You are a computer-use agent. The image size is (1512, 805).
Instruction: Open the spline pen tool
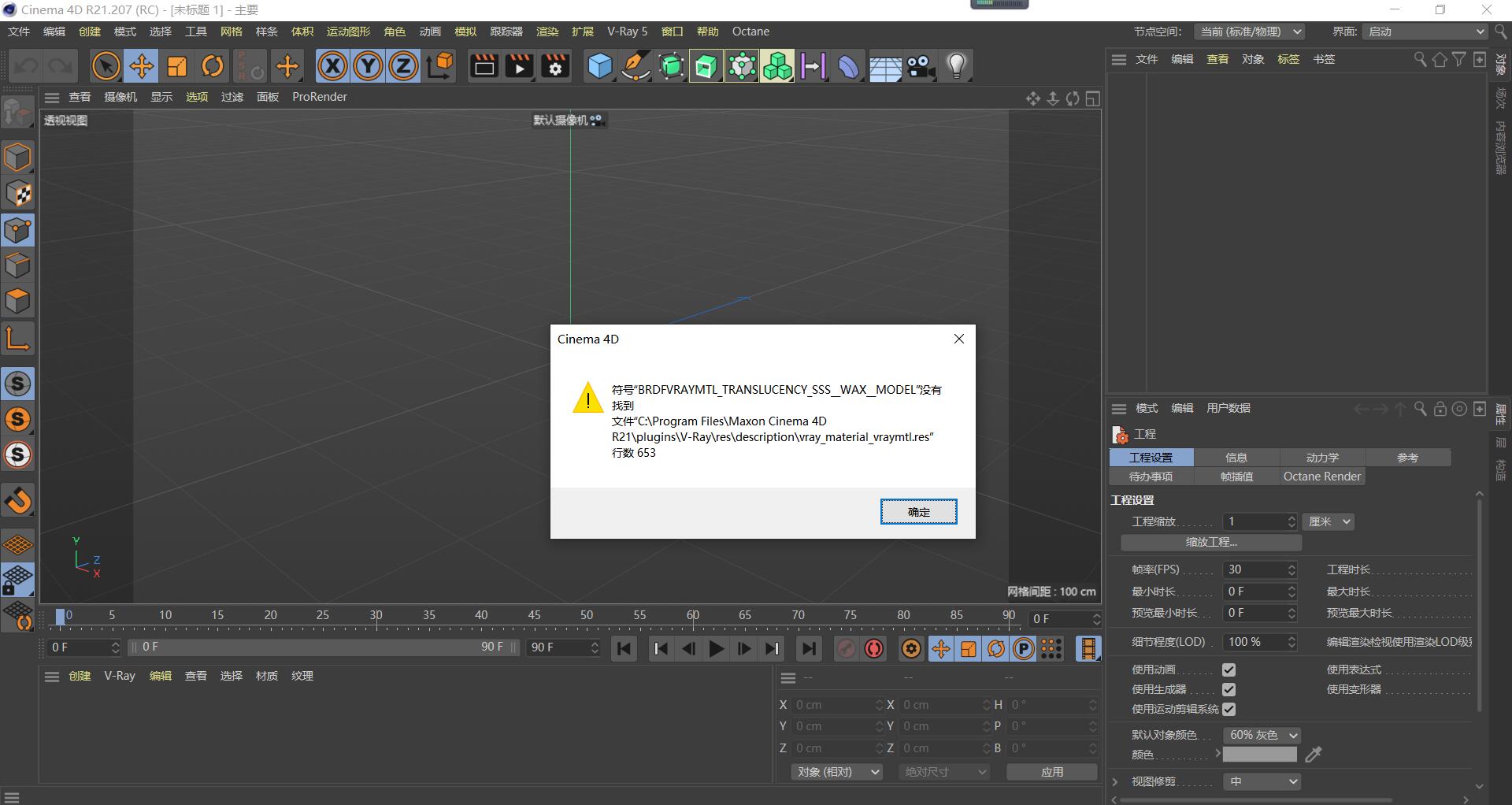click(636, 66)
